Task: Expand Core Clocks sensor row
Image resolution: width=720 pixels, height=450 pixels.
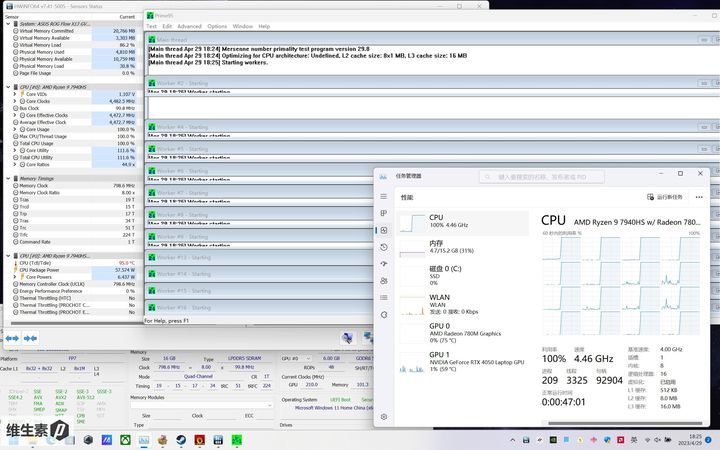Action: pyautogui.click(x=15, y=101)
